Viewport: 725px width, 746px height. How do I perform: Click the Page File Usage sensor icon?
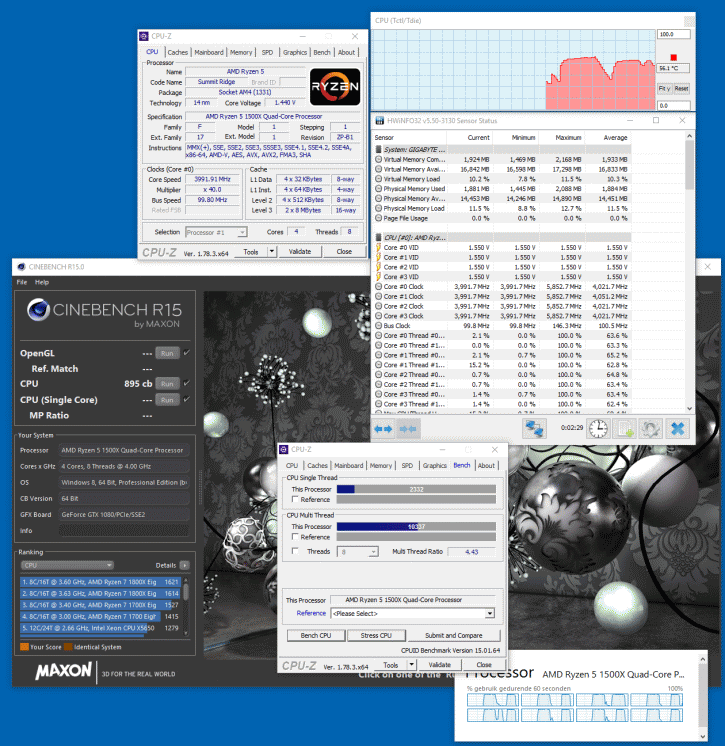tap(379, 218)
